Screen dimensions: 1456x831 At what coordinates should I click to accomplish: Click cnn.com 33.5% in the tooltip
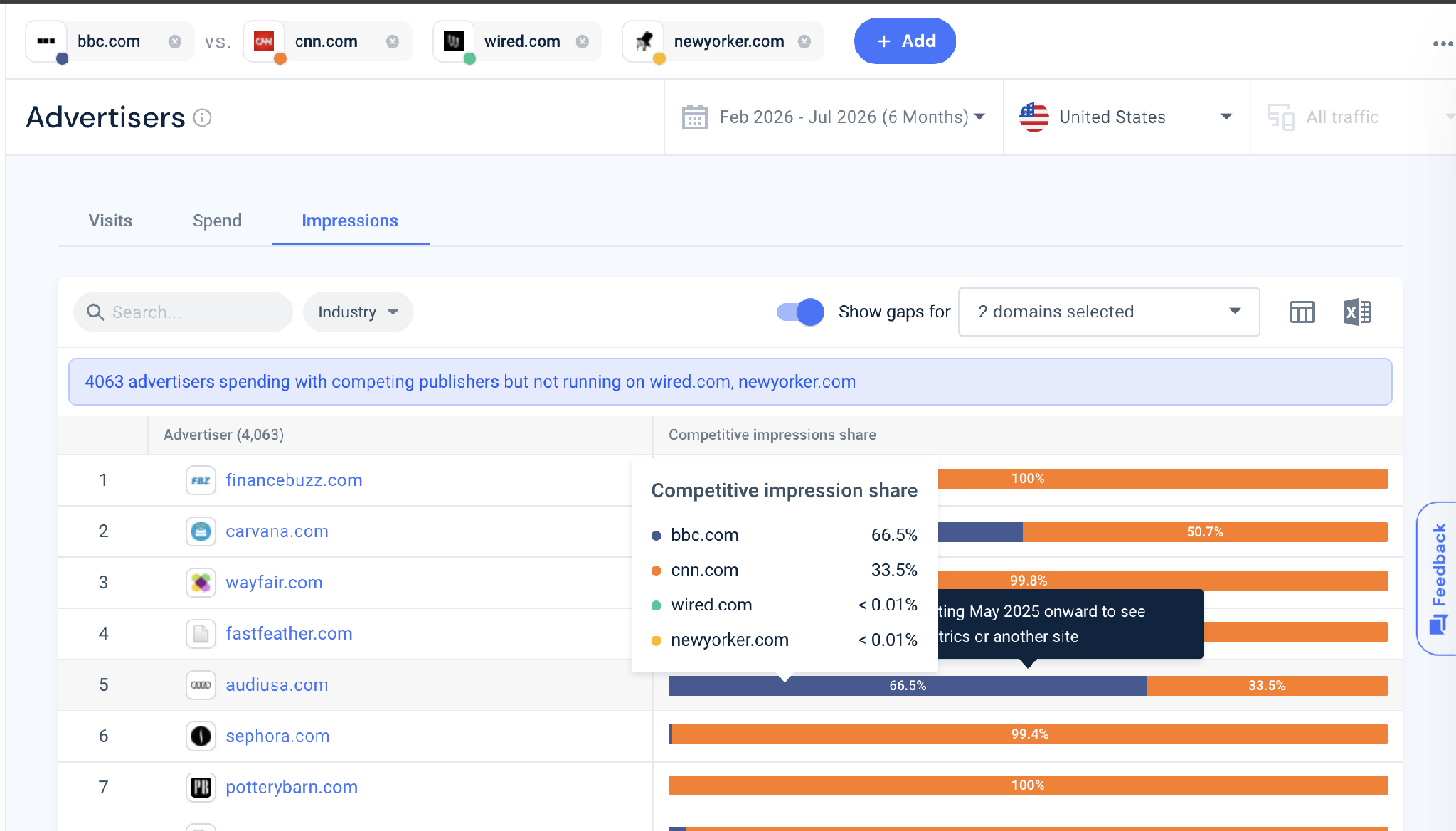point(785,570)
